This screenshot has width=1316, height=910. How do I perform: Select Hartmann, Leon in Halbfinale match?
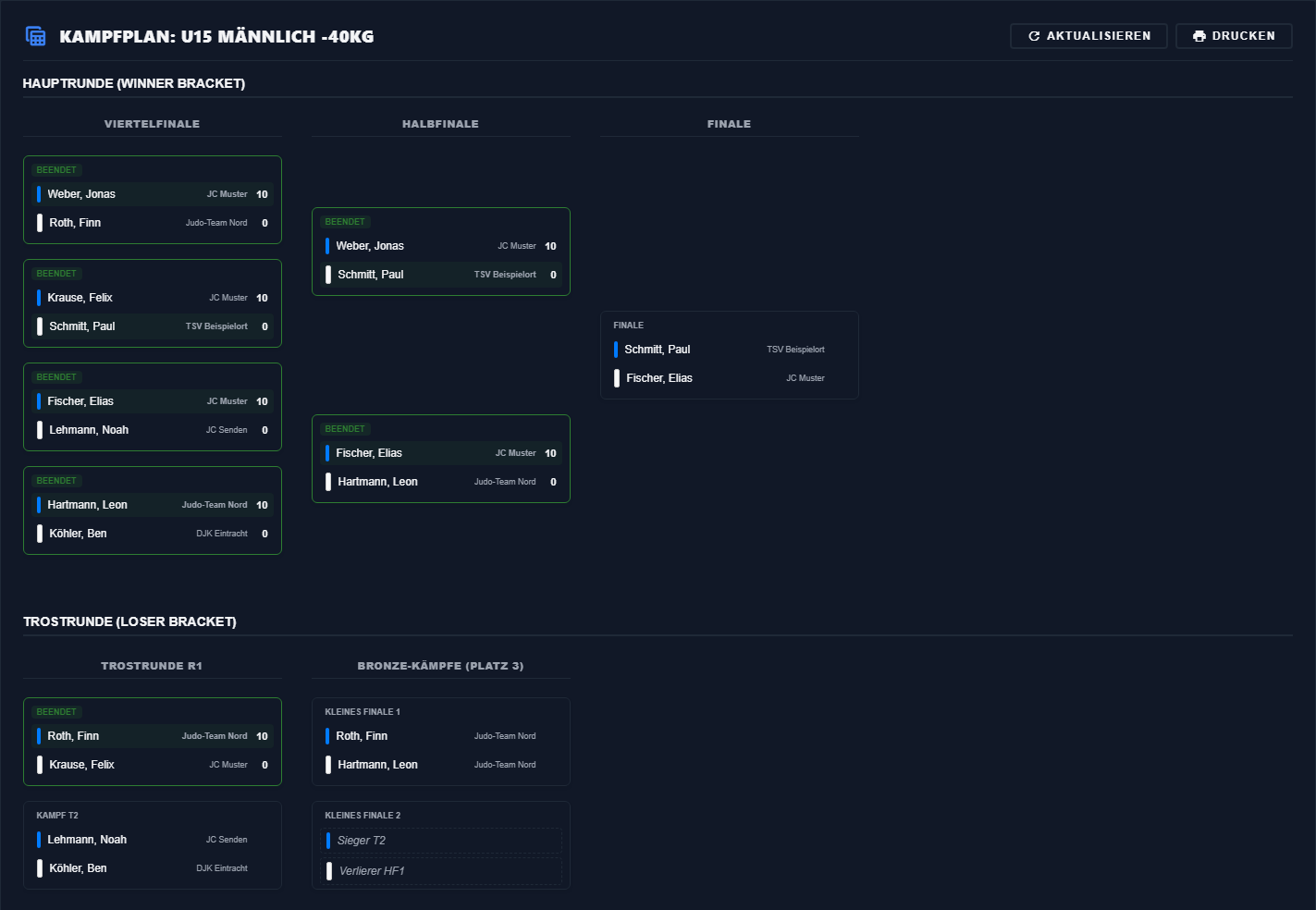tap(441, 482)
